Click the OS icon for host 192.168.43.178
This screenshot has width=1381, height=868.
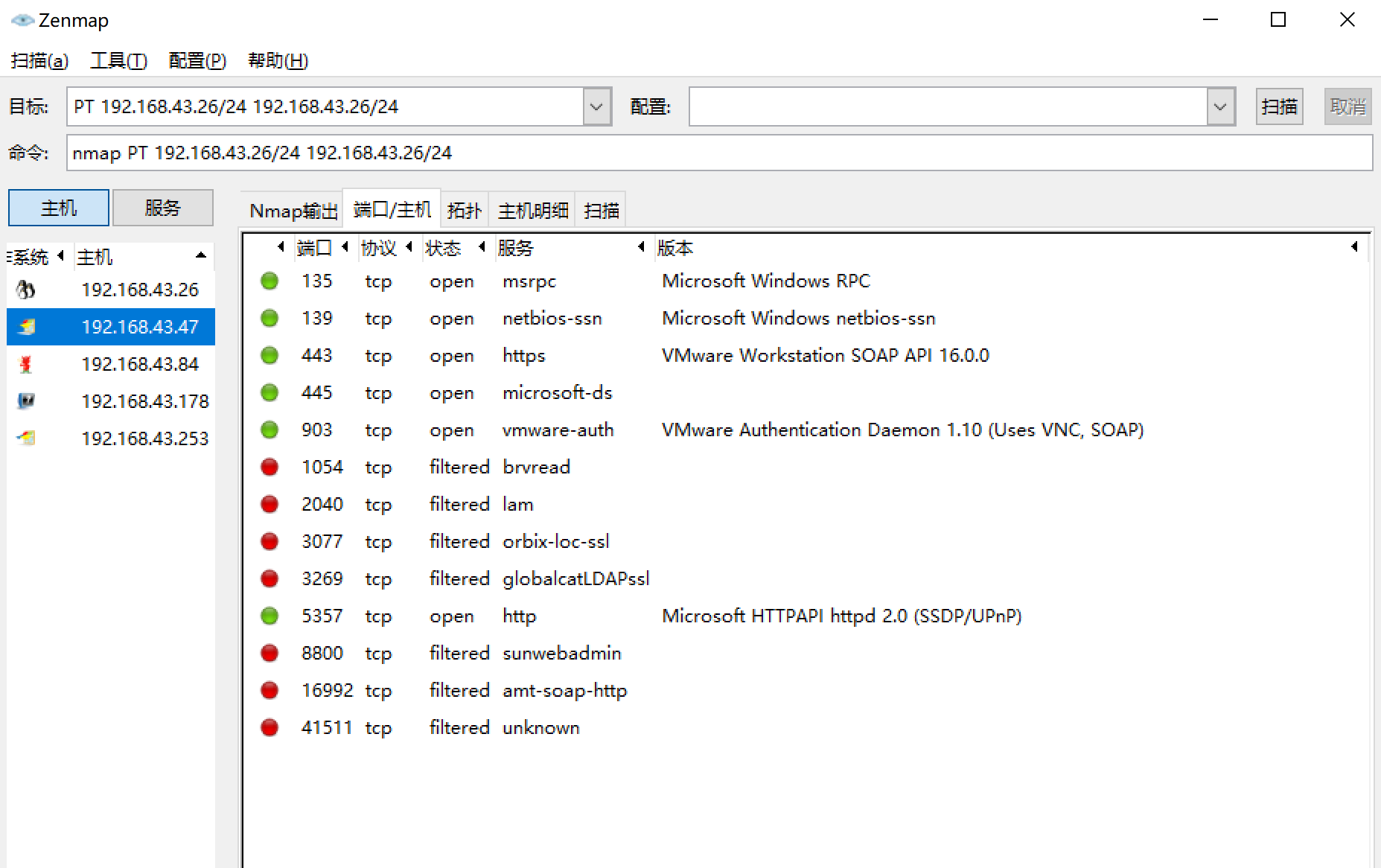coord(26,401)
